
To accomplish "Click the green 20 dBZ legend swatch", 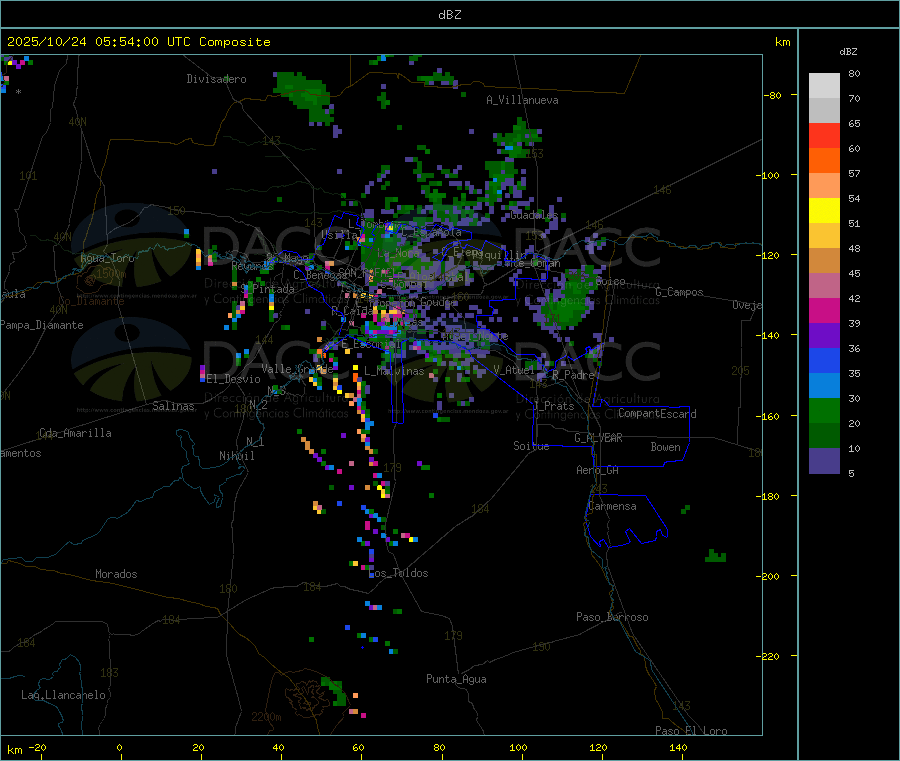I will coord(824,410).
